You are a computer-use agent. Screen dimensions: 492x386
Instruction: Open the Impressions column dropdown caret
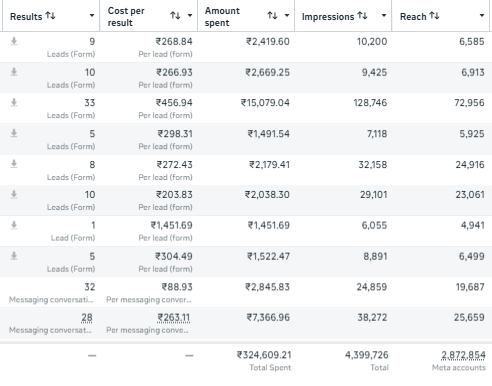(384, 15)
